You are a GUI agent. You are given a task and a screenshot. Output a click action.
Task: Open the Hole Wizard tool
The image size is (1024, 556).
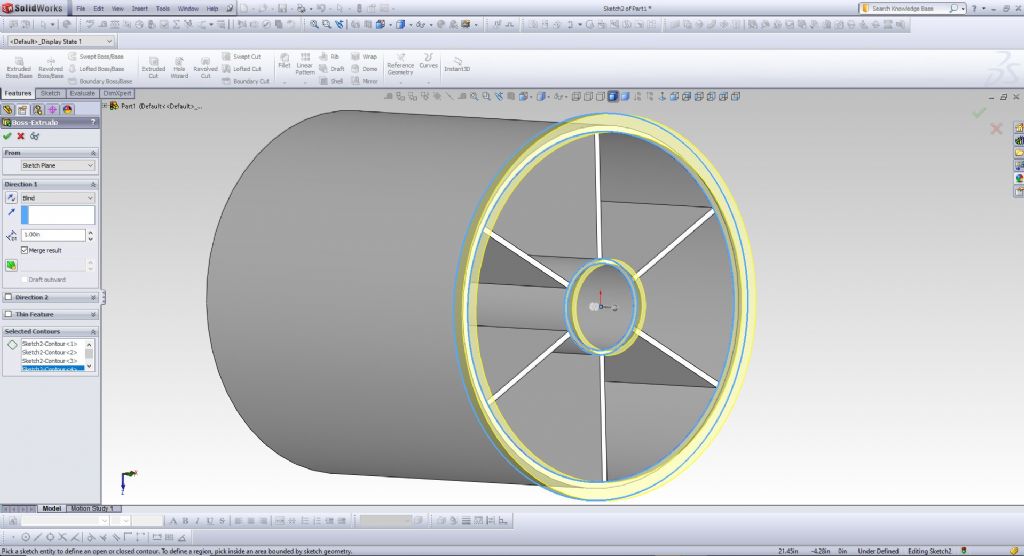[179, 67]
